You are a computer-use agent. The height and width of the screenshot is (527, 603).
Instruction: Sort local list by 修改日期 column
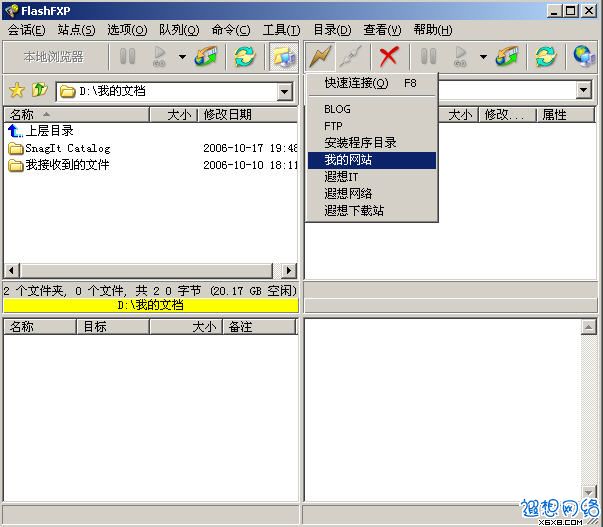pos(248,114)
